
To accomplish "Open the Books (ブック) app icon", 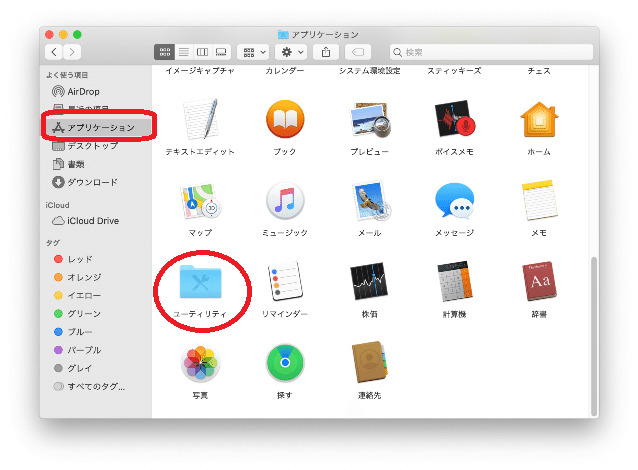I will (285, 119).
